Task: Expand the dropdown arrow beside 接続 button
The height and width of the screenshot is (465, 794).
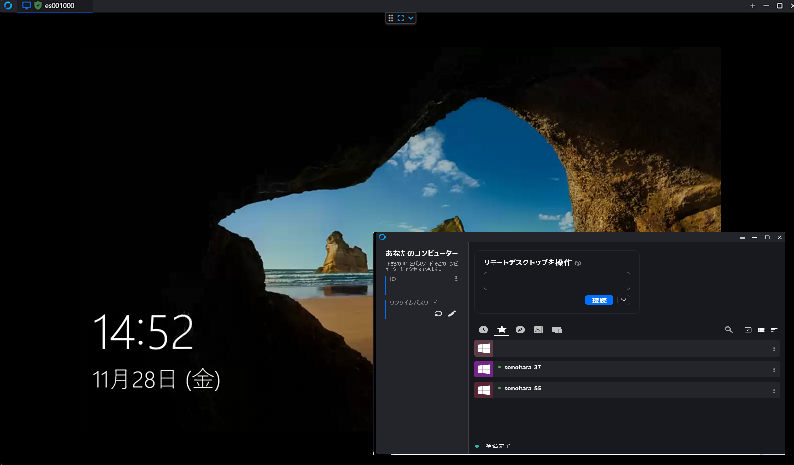Action: point(624,300)
